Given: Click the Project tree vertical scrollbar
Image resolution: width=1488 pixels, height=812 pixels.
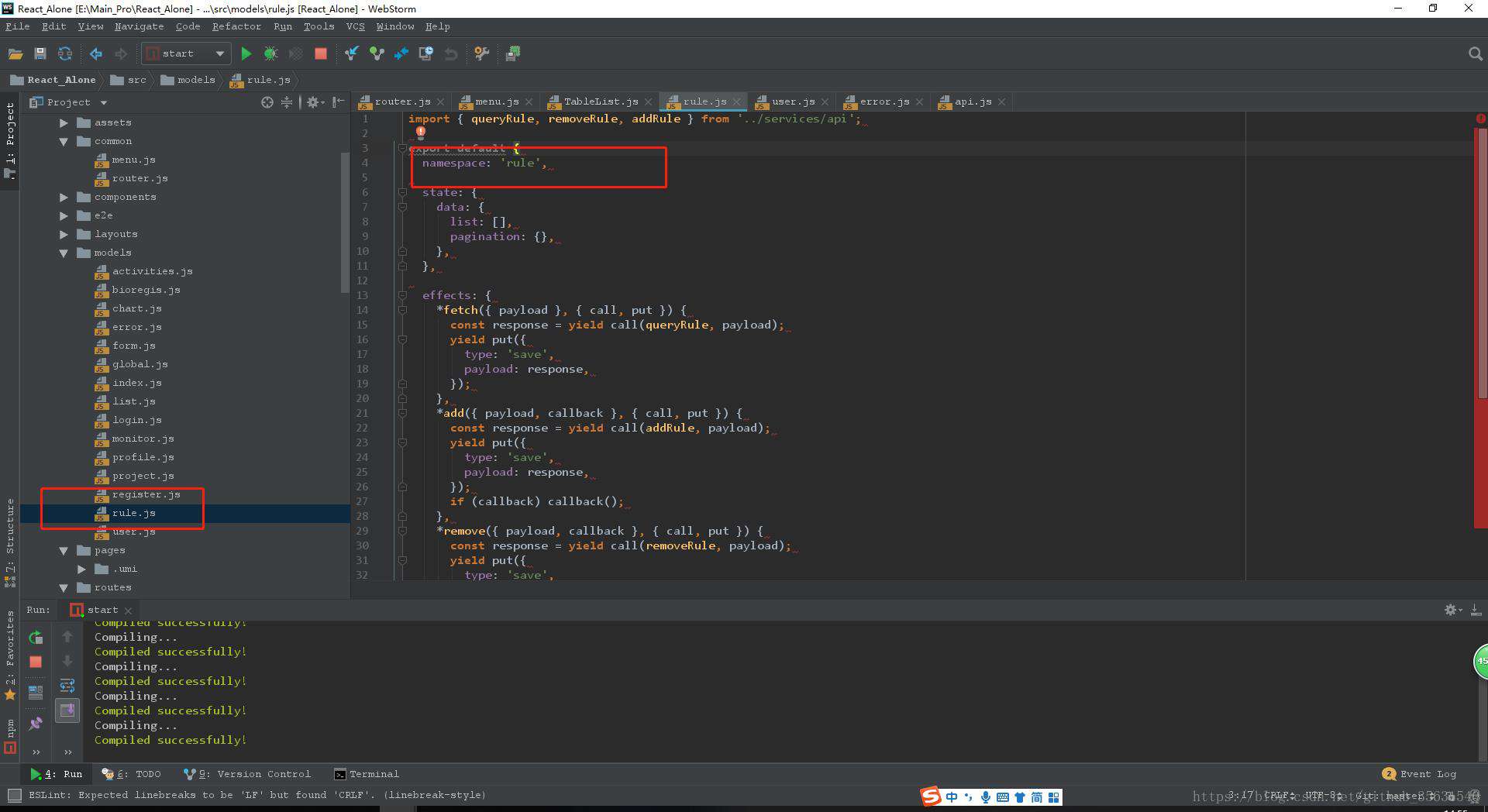Looking at the screenshot, I should pos(345,222).
